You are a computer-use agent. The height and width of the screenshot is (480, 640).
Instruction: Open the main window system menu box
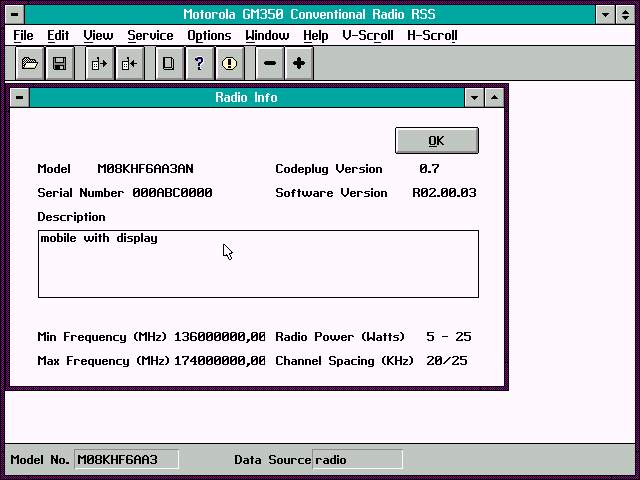coord(14,15)
